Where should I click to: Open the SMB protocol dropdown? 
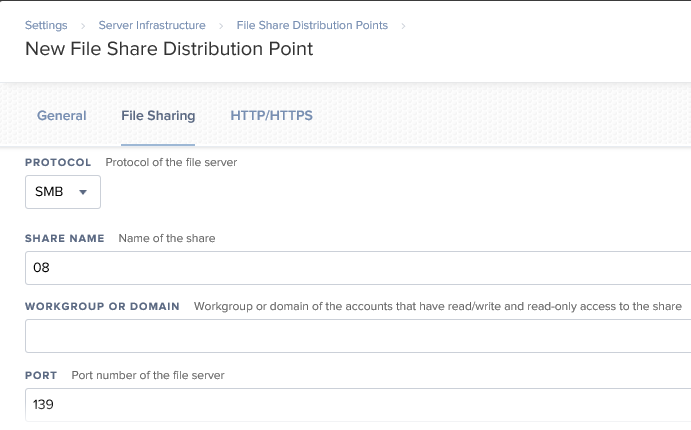(x=63, y=192)
